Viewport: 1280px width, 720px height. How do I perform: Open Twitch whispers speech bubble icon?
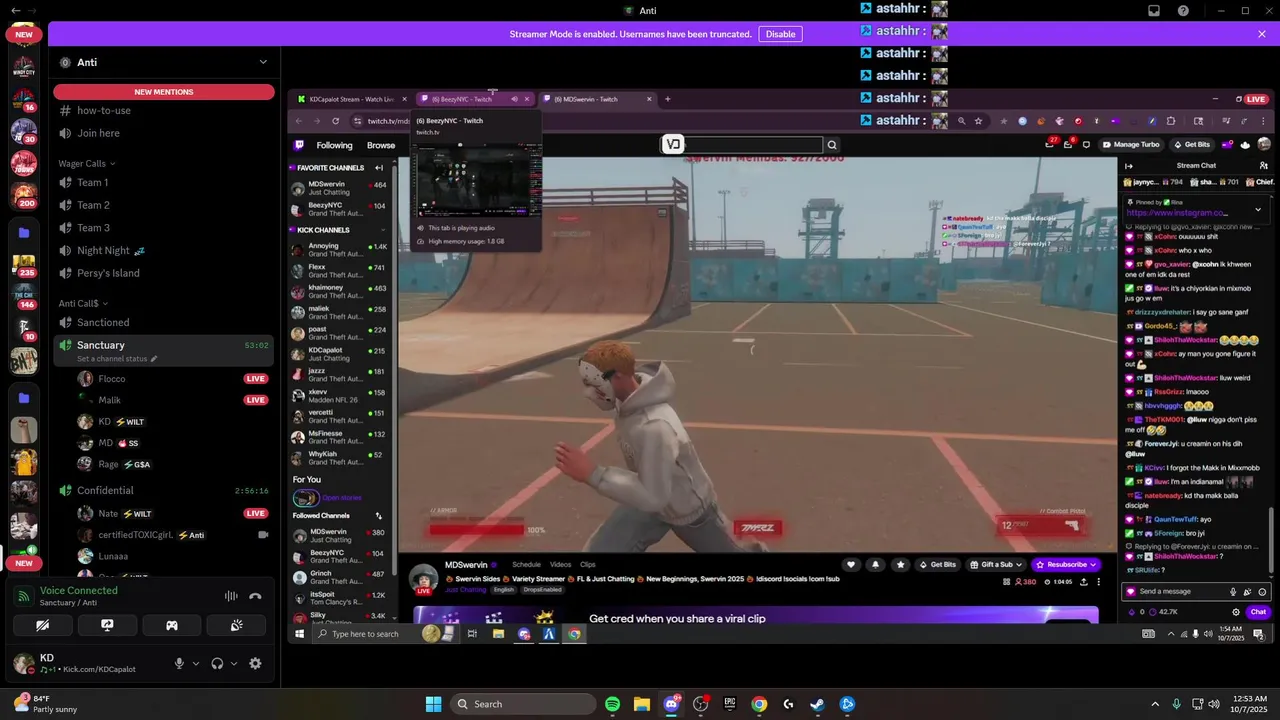coord(1086,145)
